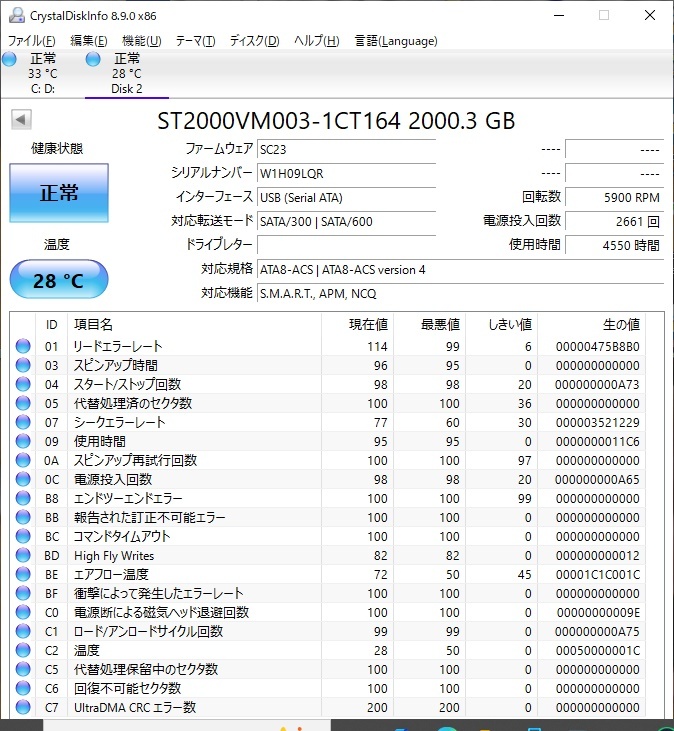Screen dimensions: 674x731
Task: Click the CrystalDiskInfo title bar app icon
Action: (x=17, y=15)
